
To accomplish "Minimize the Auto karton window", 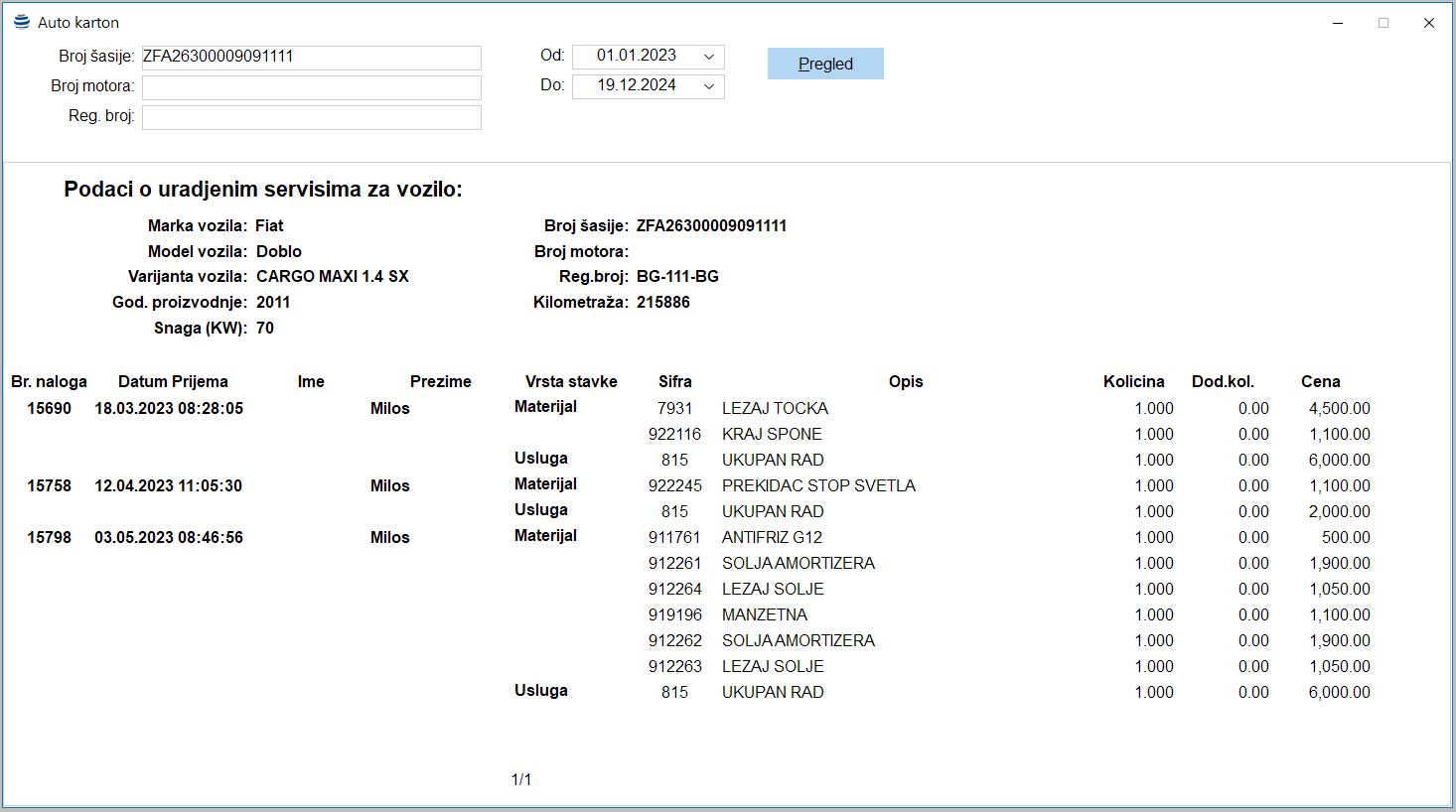I will [1338, 23].
